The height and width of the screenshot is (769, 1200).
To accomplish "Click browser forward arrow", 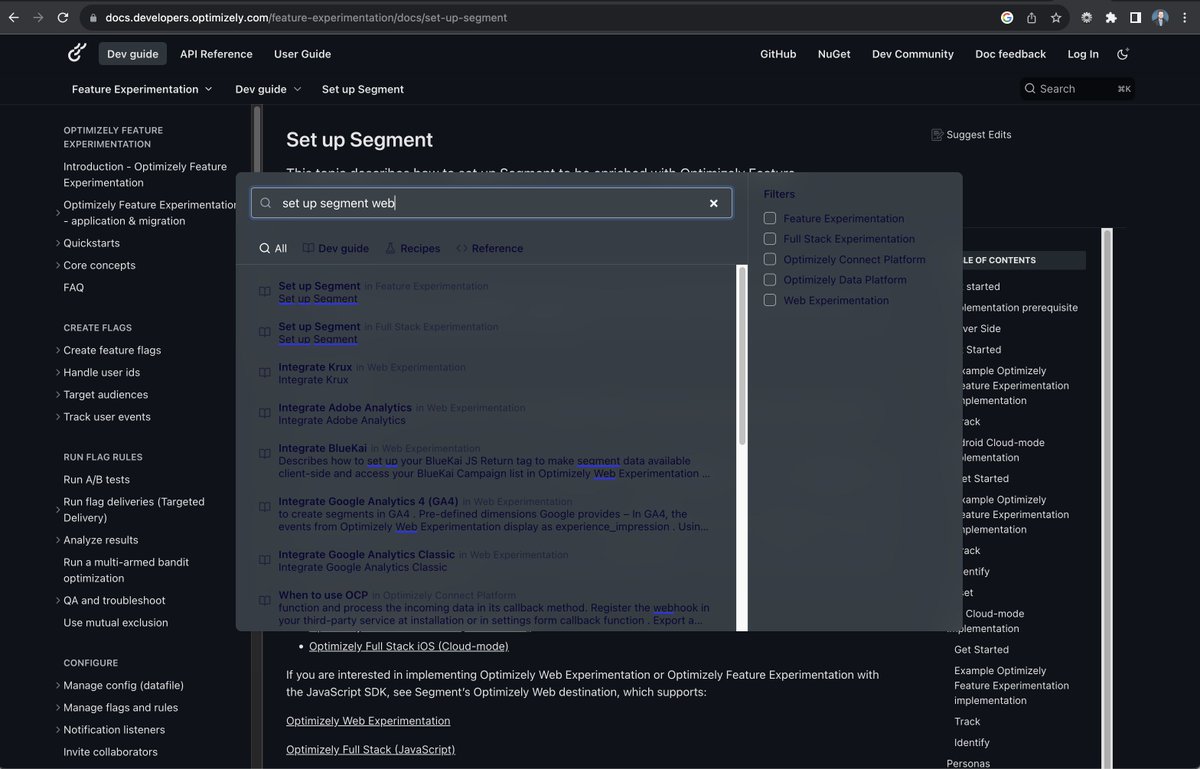I will tap(39, 18).
